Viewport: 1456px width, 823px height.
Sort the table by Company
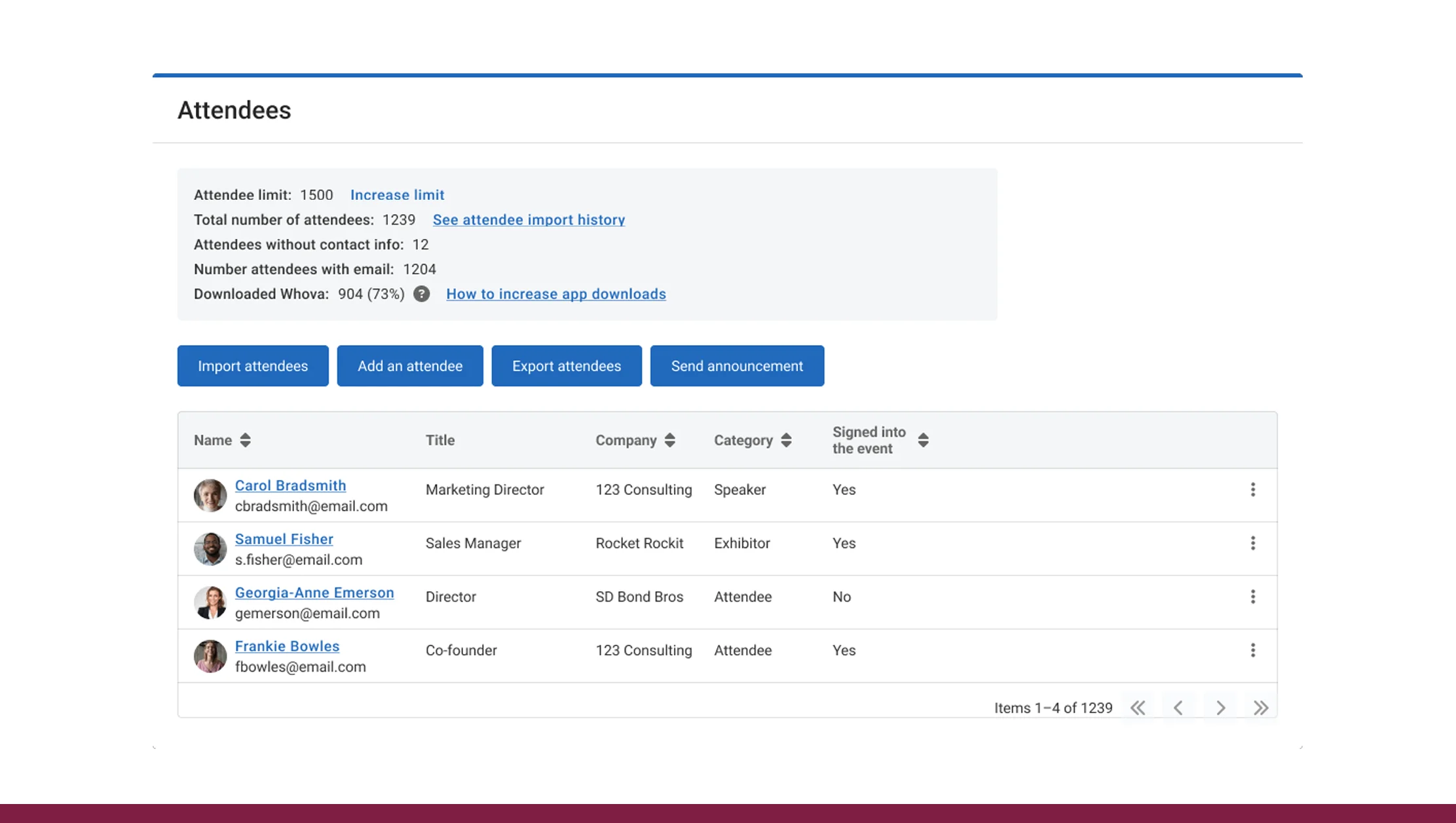coord(670,440)
